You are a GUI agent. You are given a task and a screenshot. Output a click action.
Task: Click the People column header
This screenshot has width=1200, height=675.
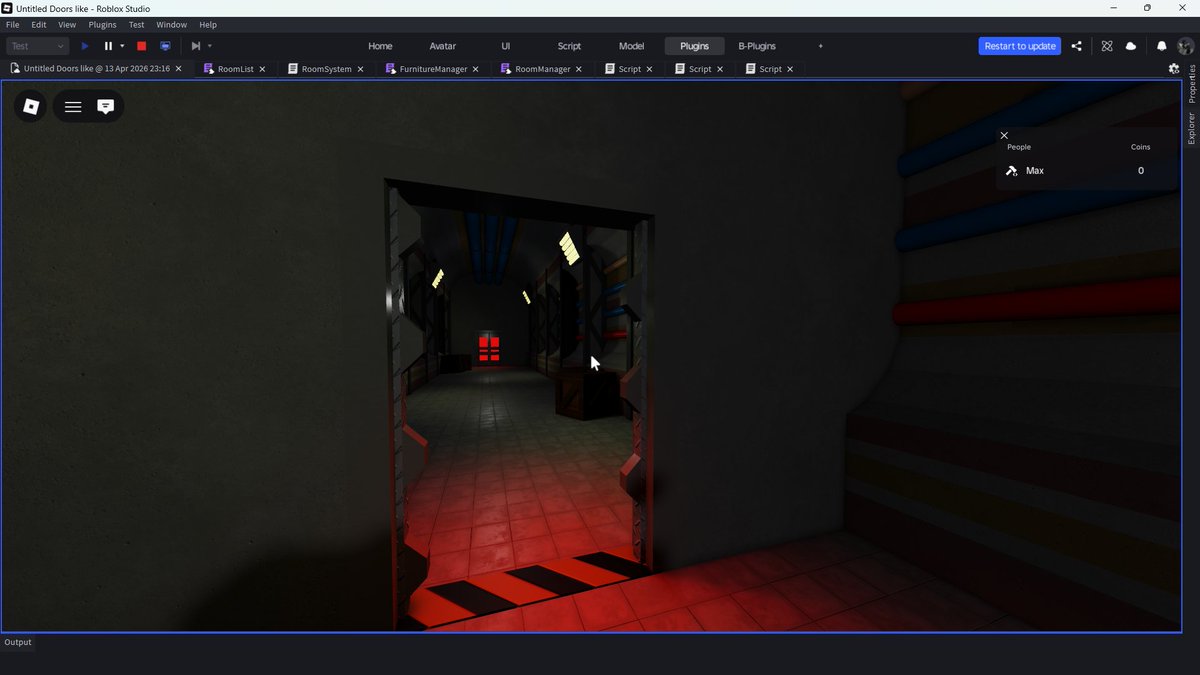[x=1019, y=147]
